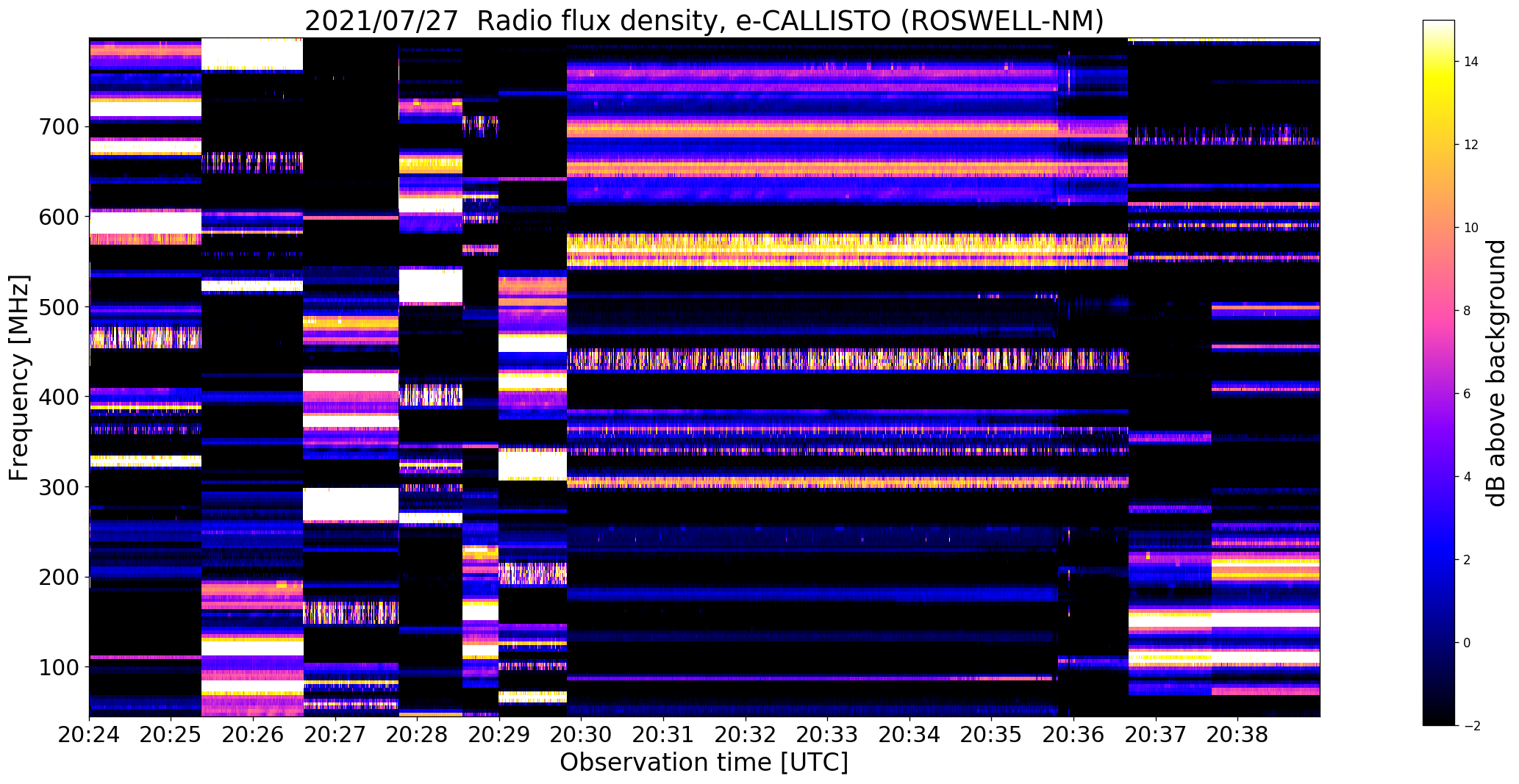
Task: Select the 20:31 time tick label
Action: tap(663, 735)
